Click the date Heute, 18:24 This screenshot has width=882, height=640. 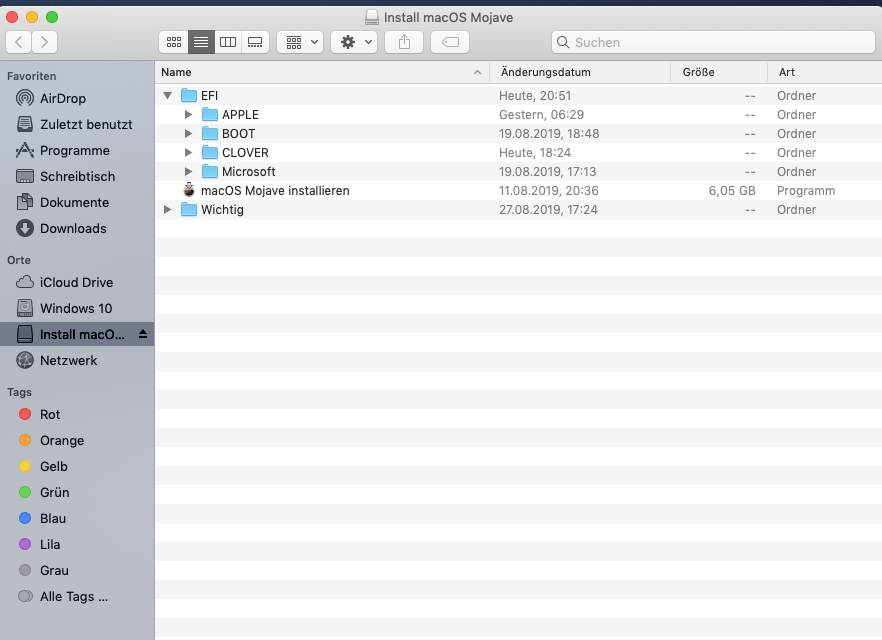point(534,152)
